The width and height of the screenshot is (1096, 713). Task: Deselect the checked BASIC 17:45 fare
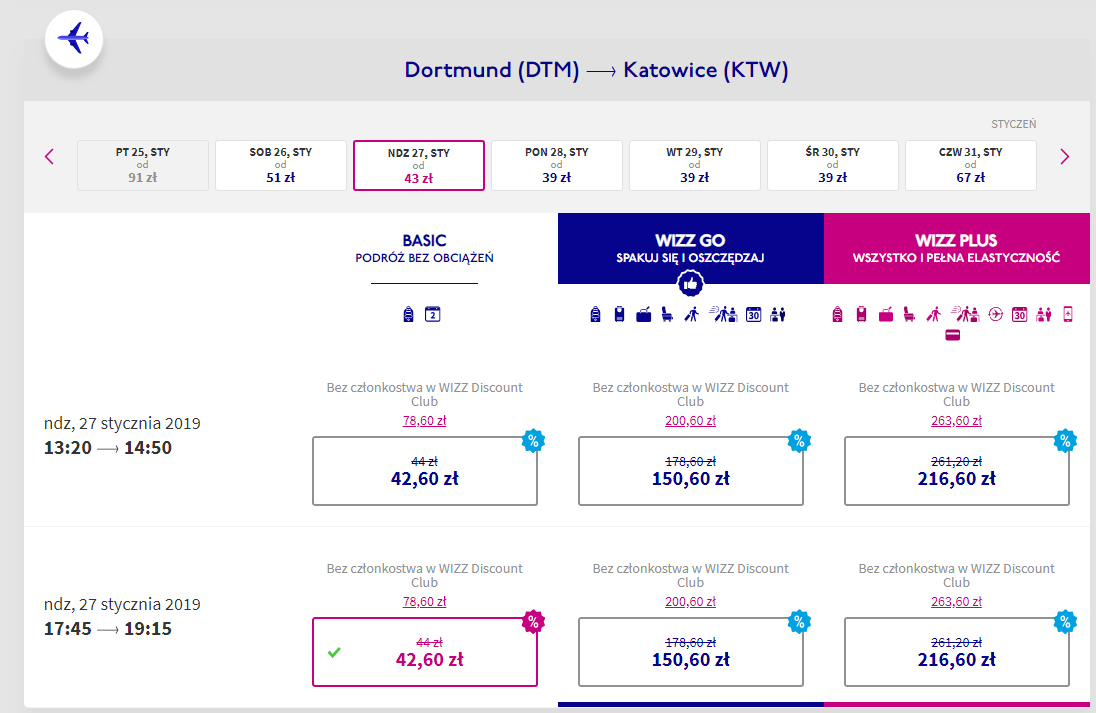pyautogui.click(x=424, y=652)
